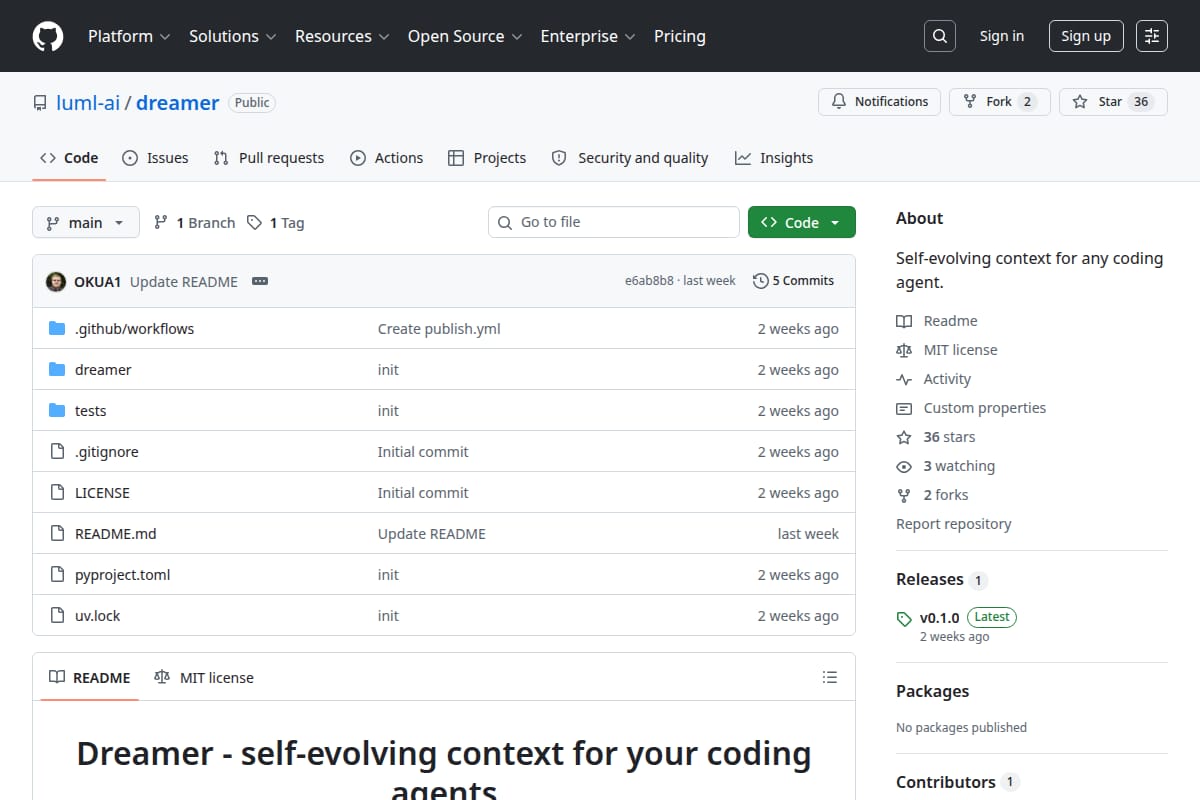Expand the Enterprise menu
Image resolution: width=1200 pixels, height=800 pixels.
click(x=588, y=36)
